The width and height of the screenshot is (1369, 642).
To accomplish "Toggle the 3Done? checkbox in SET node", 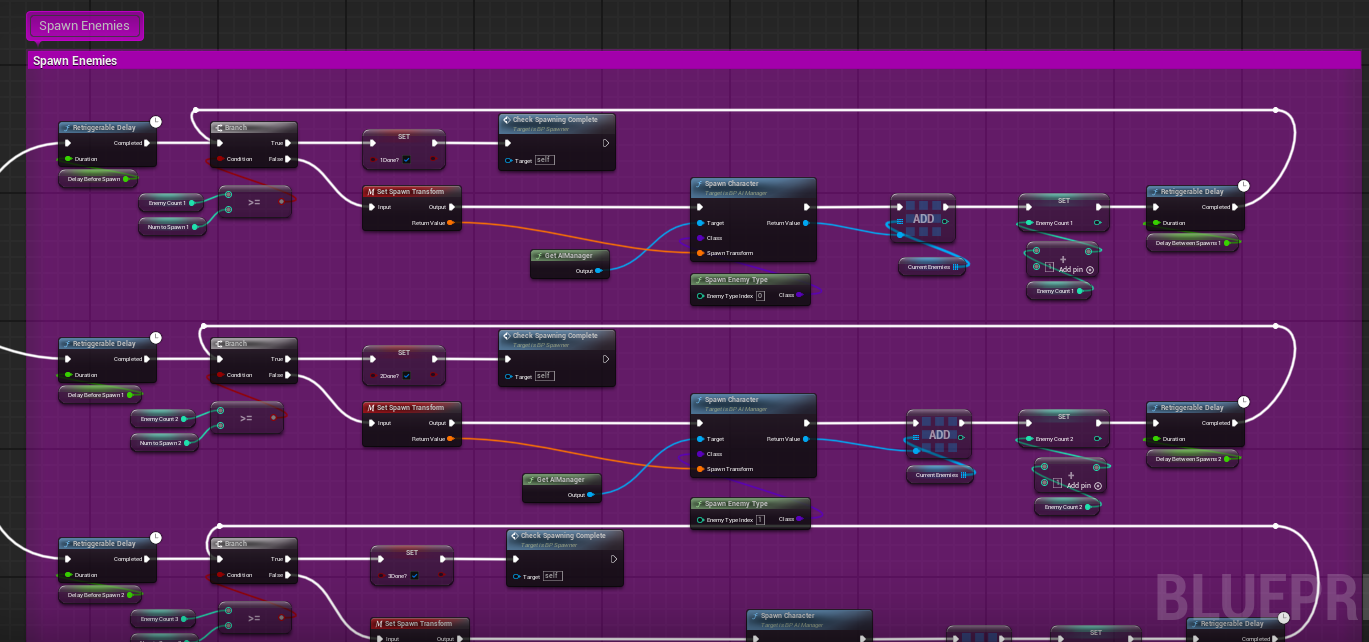I will 415,575.
